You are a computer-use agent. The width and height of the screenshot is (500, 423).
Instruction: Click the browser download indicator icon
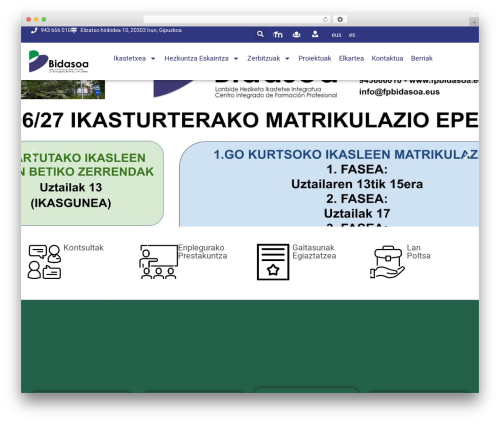tap(340, 19)
